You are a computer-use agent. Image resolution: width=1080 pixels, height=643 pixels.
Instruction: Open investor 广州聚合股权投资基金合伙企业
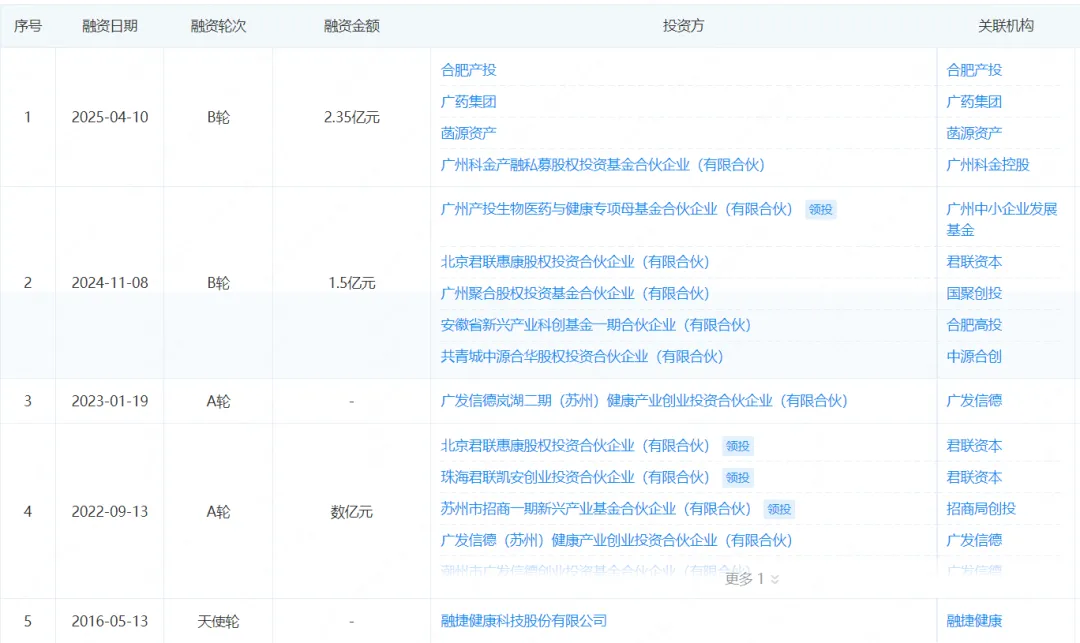click(x=575, y=294)
